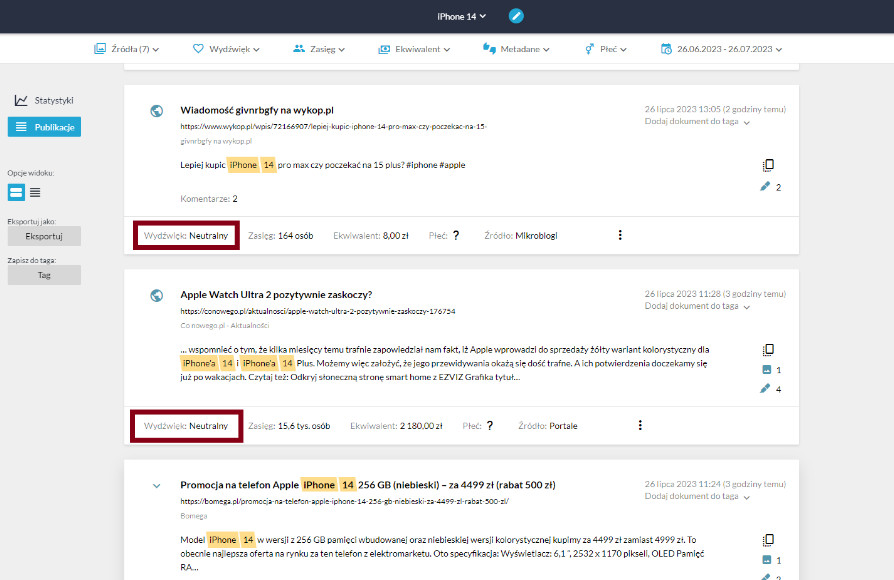Go to Statystyki in the sidebar
The height and width of the screenshot is (580, 894).
pyautogui.click(x=44, y=100)
